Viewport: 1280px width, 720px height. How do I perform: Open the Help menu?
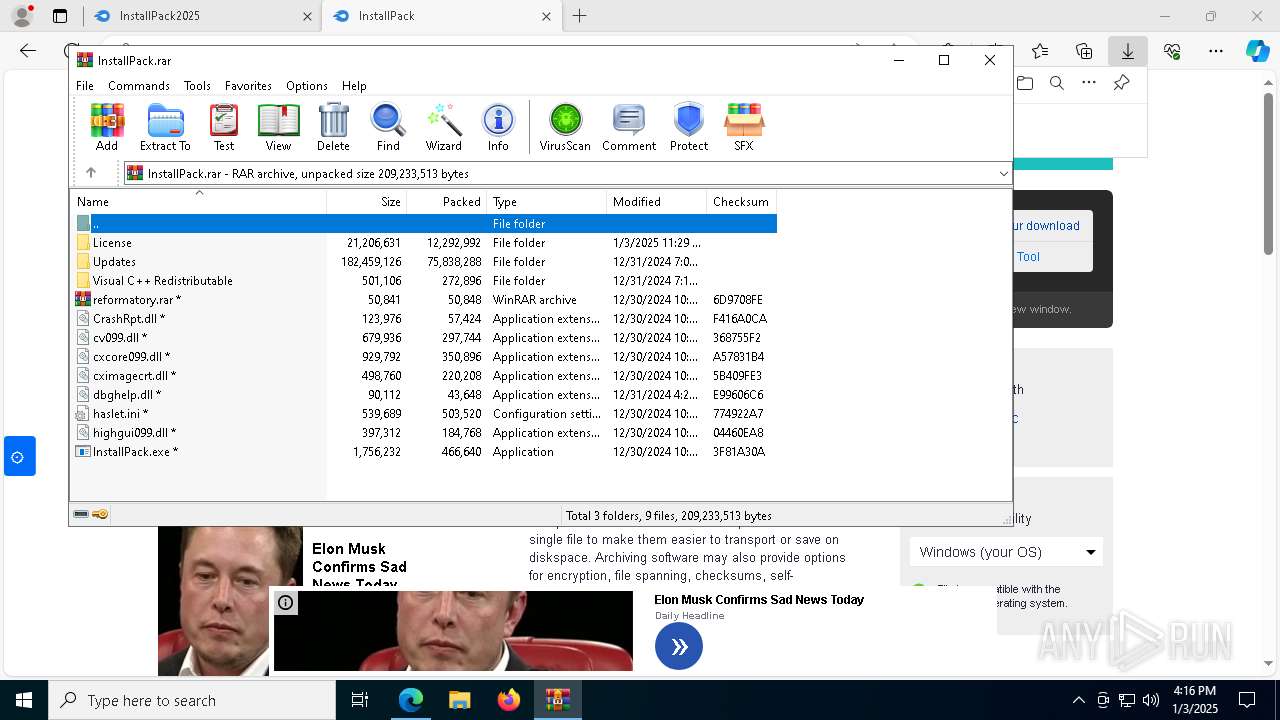point(354,86)
